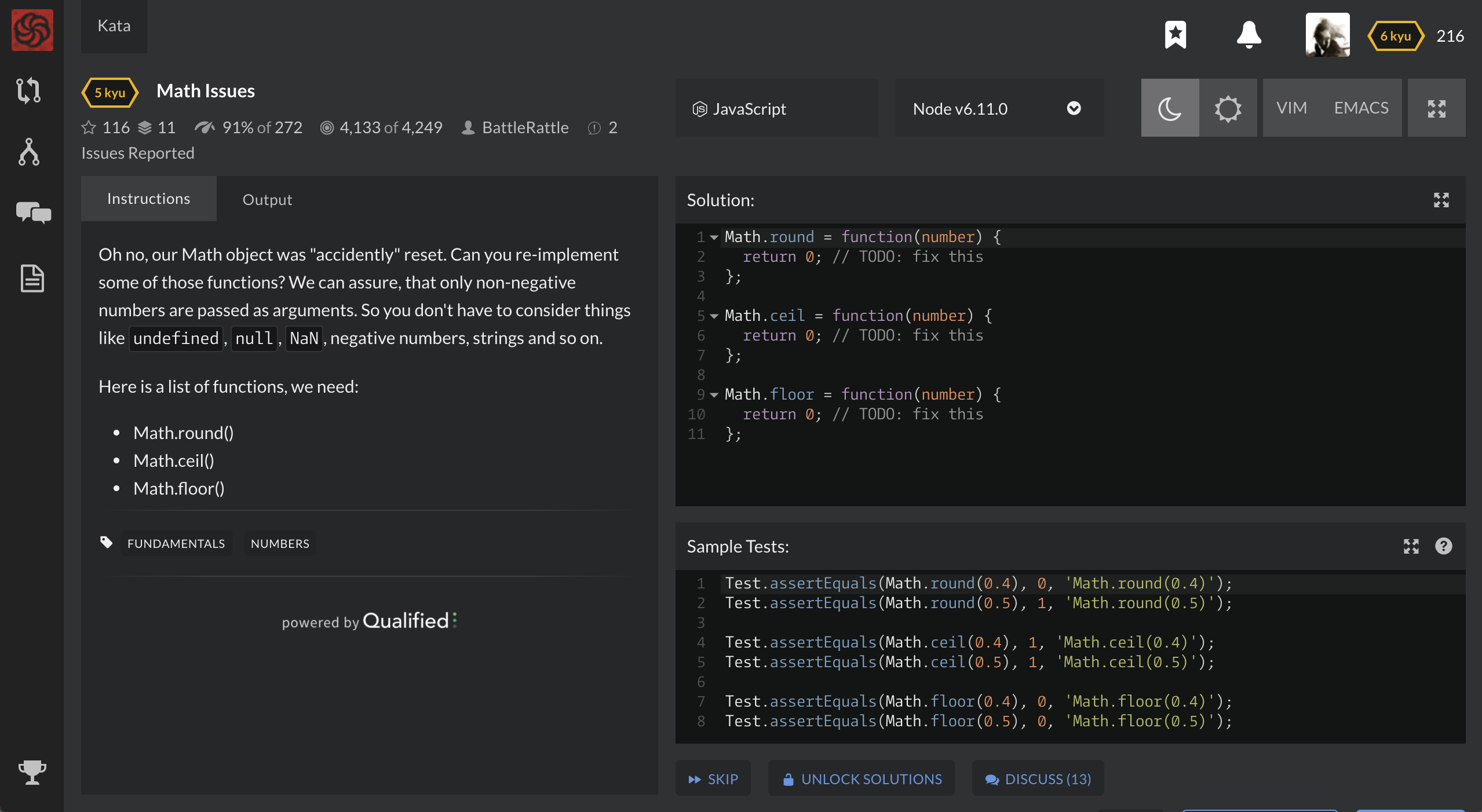Image resolution: width=1482 pixels, height=812 pixels.
Task: Click the 5 kyu kata rank badge
Action: pyautogui.click(x=109, y=93)
